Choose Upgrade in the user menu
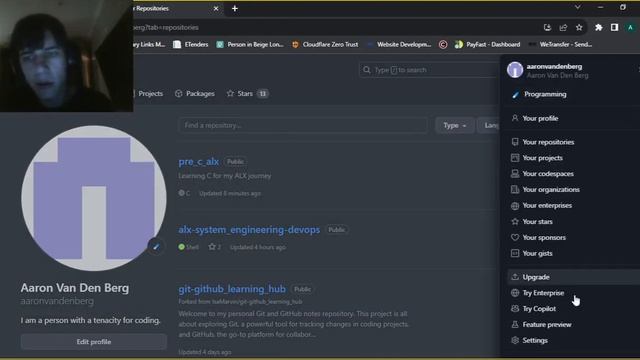The height and width of the screenshot is (360, 640). click(x=573, y=277)
